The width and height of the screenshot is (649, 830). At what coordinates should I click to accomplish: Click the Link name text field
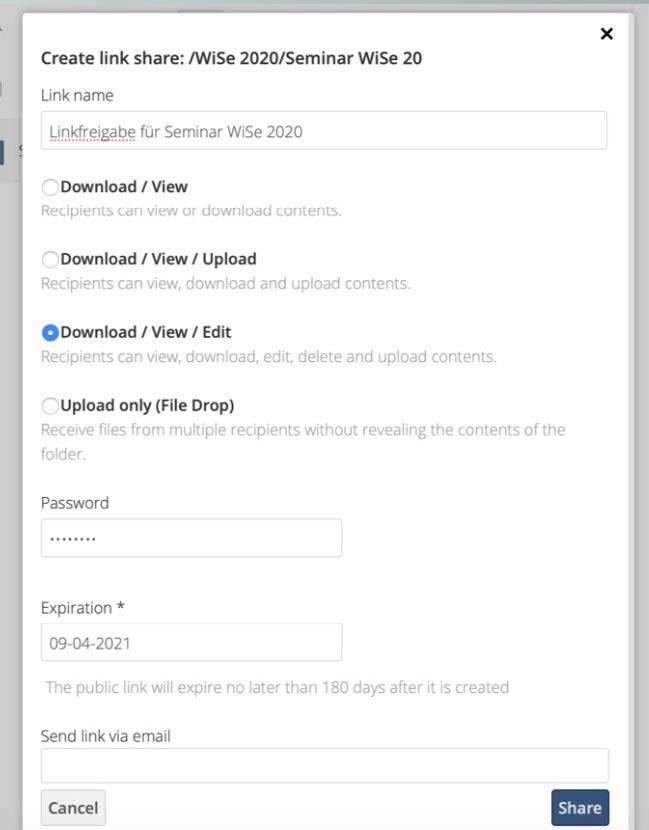coord(323,131)
